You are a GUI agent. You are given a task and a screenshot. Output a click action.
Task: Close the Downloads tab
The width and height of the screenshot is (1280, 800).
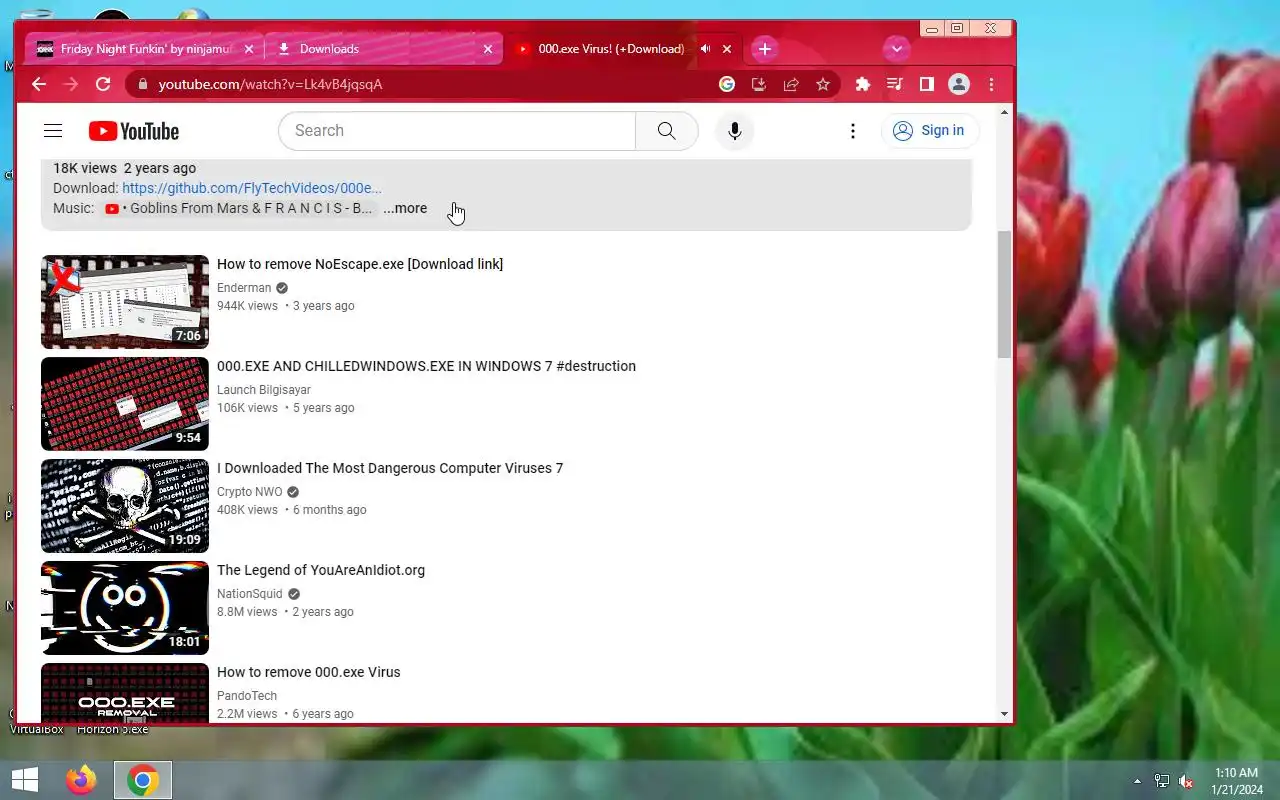(488, 48)
